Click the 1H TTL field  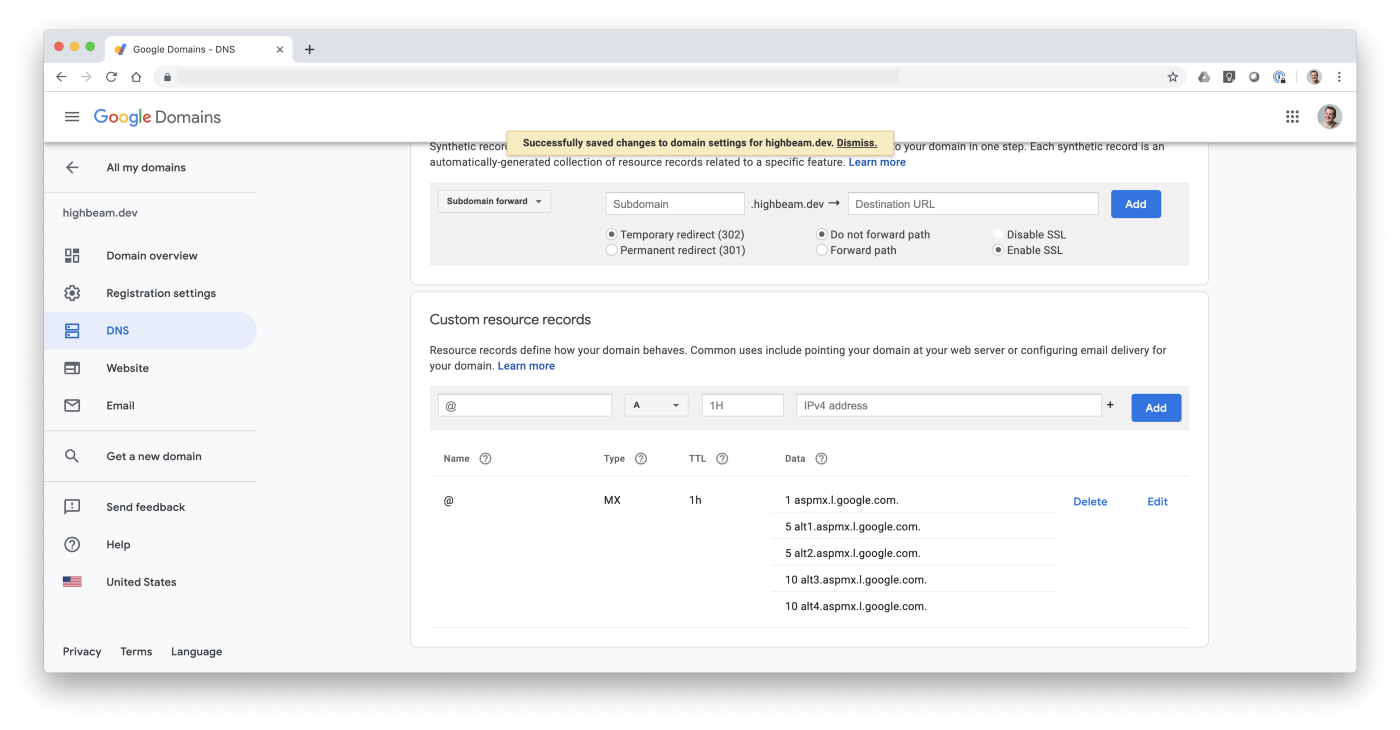(x=743, y=405)
